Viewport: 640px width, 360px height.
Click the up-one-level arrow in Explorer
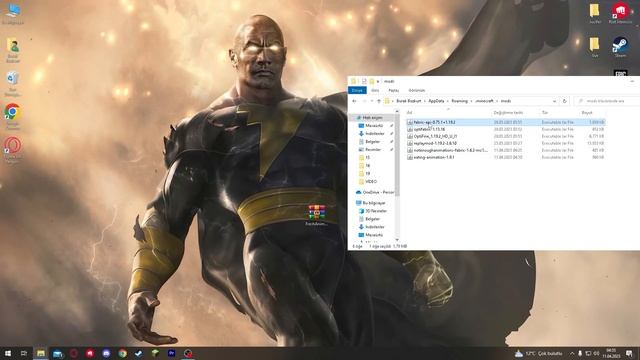379,101
